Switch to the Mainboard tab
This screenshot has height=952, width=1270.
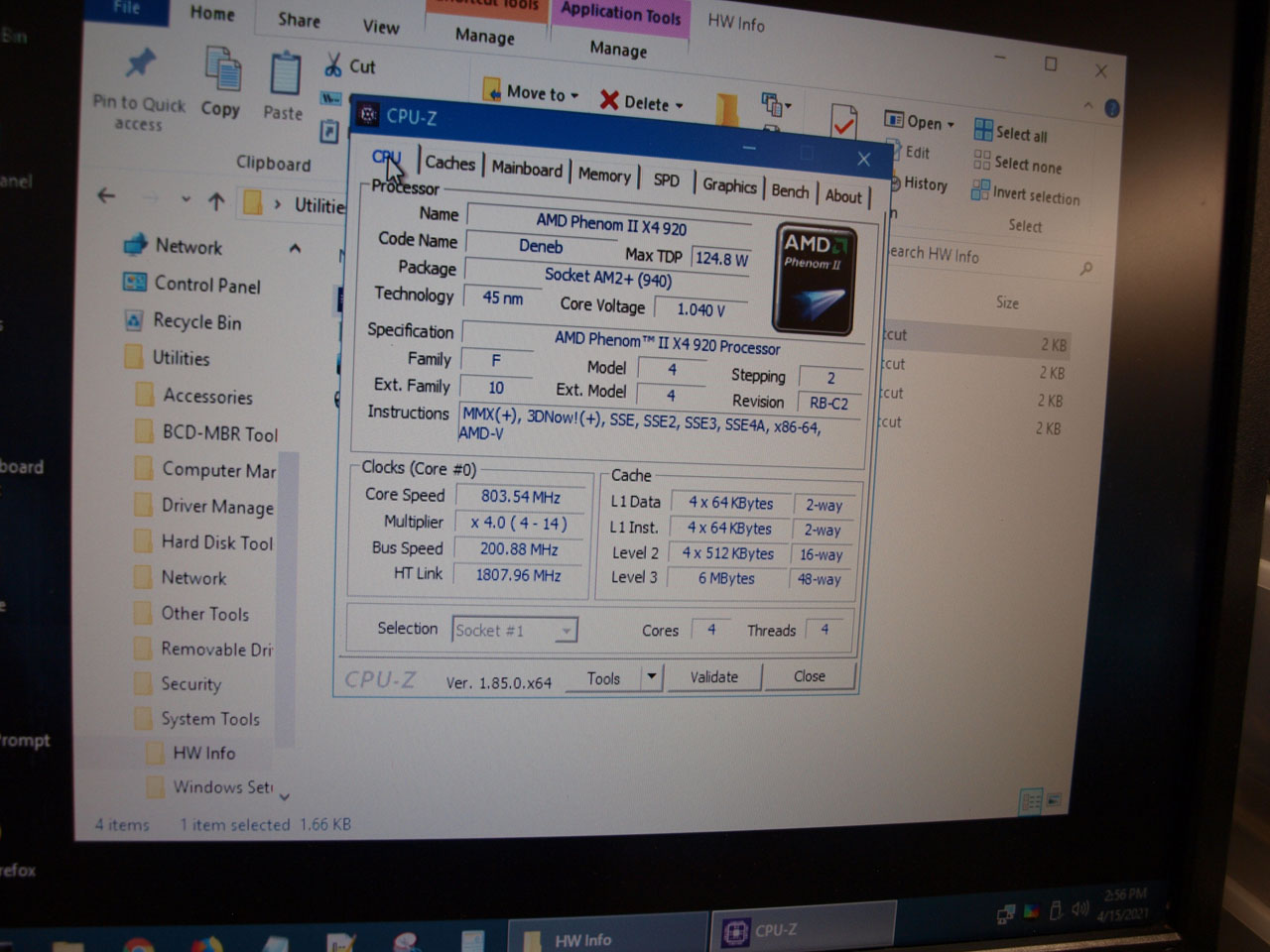point(527,169)
